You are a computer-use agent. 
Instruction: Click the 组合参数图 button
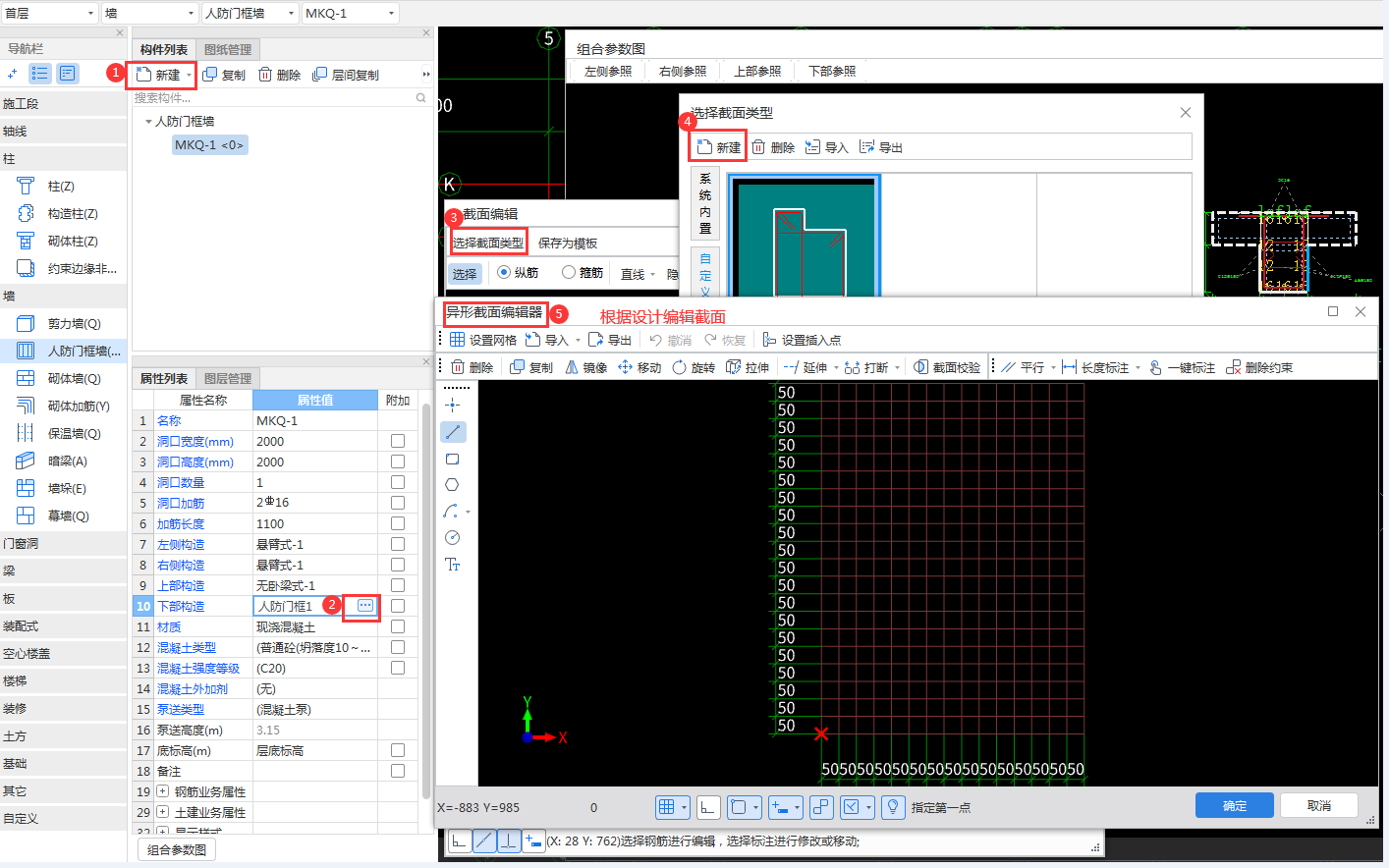[177, 849]
